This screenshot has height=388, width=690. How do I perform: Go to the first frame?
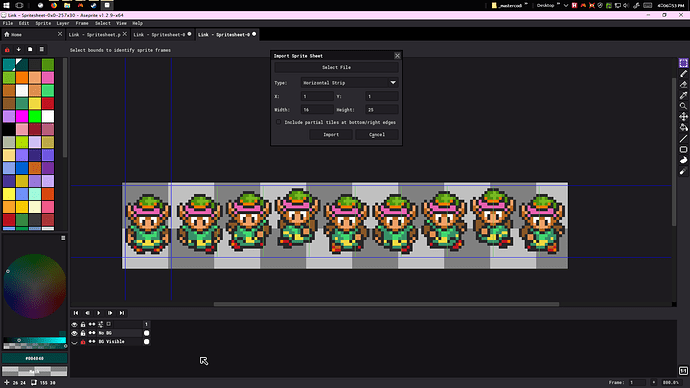tap(76, 313)
